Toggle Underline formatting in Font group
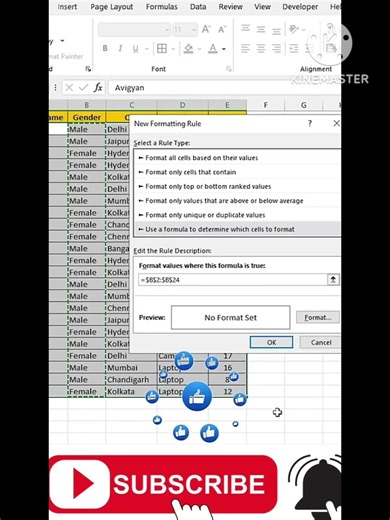 (x=135, y=49)
